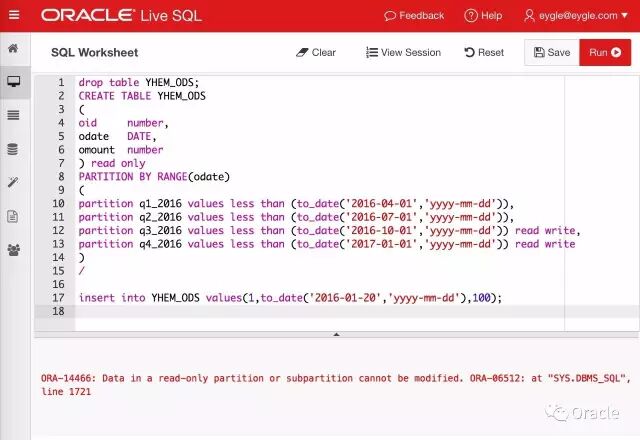Clear the worksheet with Clear button
Viewport: 640px width, 440px height.
316,52
